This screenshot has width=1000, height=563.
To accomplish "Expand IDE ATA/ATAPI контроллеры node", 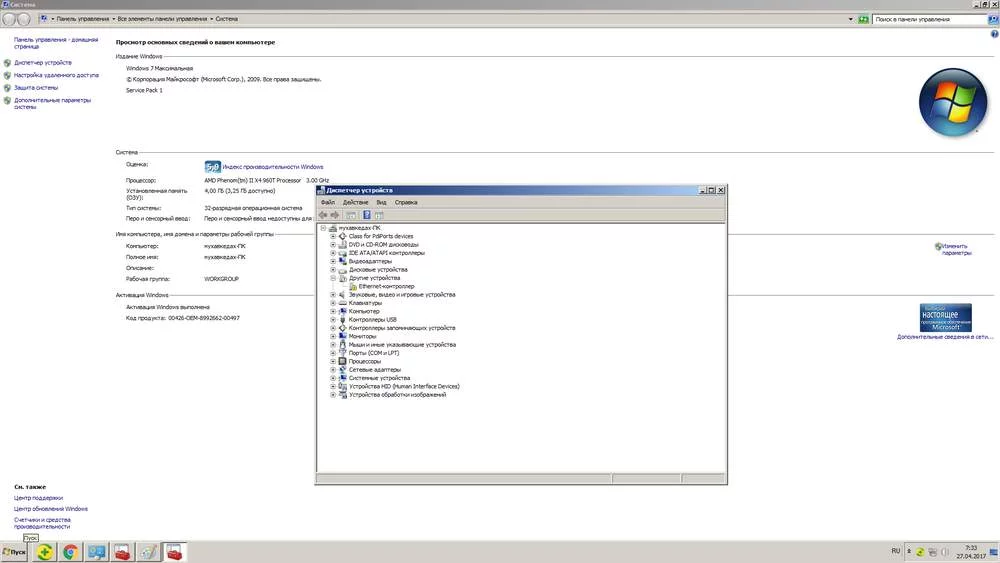I will pyautogui.click(x=333, y=252).
